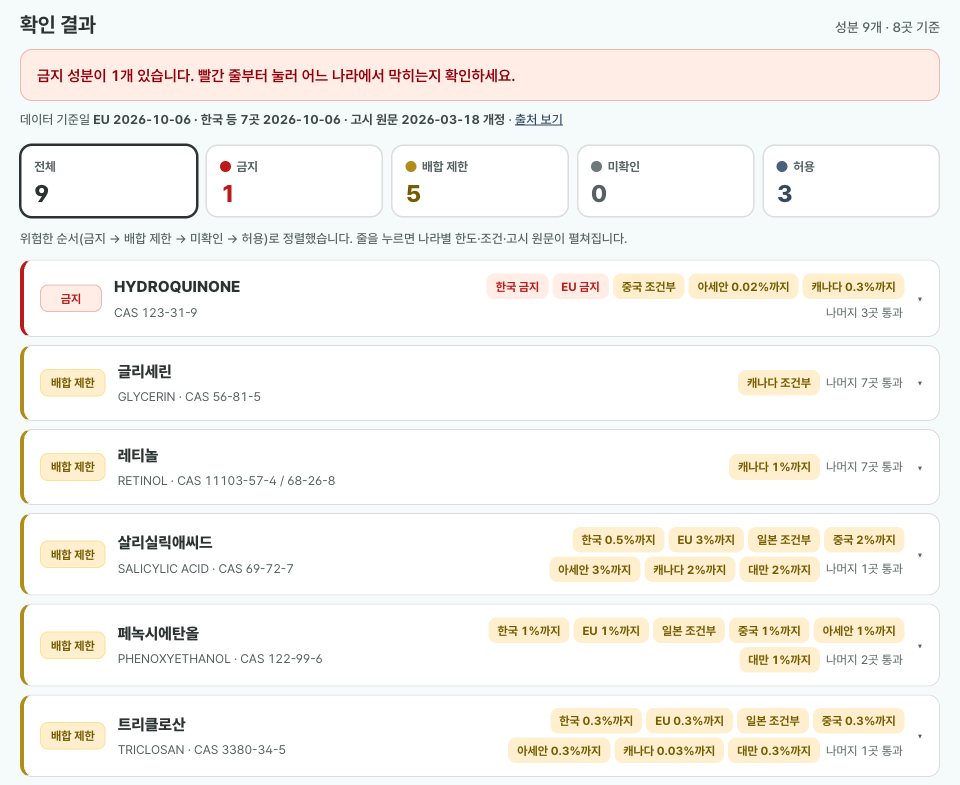This screenshot has height=785, width=960.
Task: Click the 대만 2%까지 tag
Action: pos(779,569)
